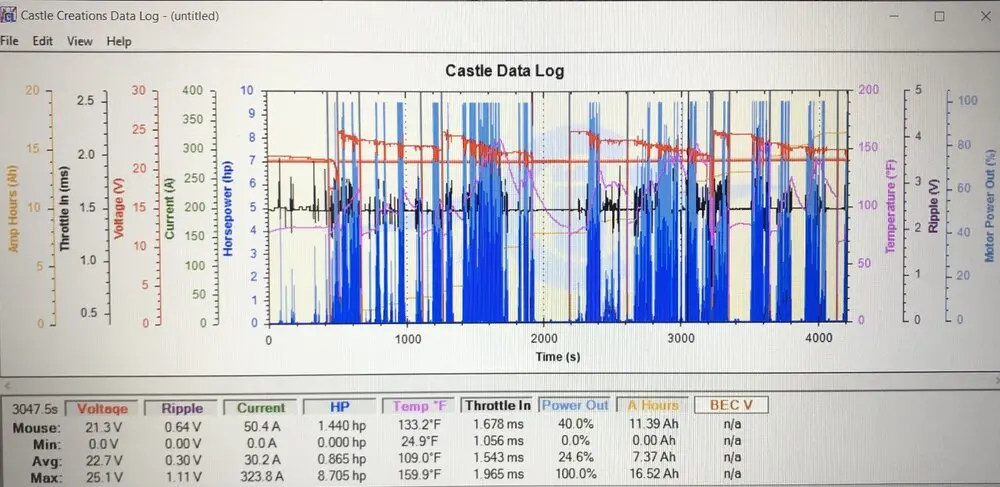Click the 3000 tick on the time axis
Image resolution: width=1000 pixels, height=487 pixels.
point(681,338)
